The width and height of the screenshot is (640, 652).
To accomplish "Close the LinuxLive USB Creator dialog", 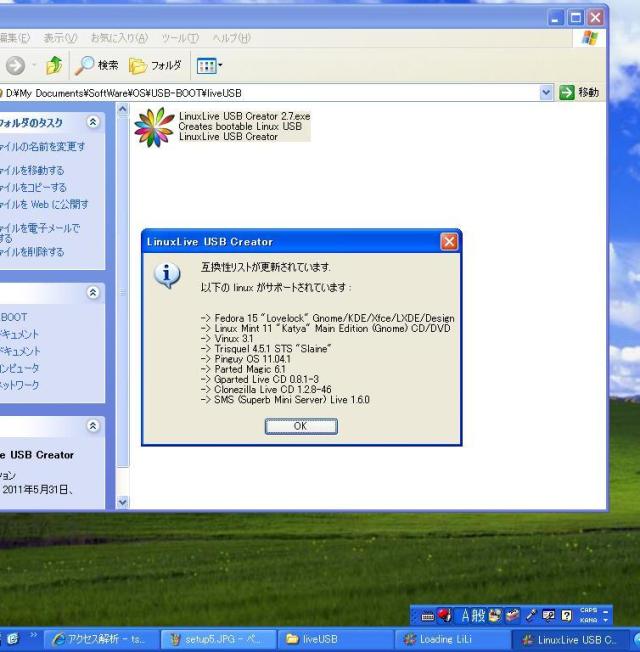I will coord(450,242).
